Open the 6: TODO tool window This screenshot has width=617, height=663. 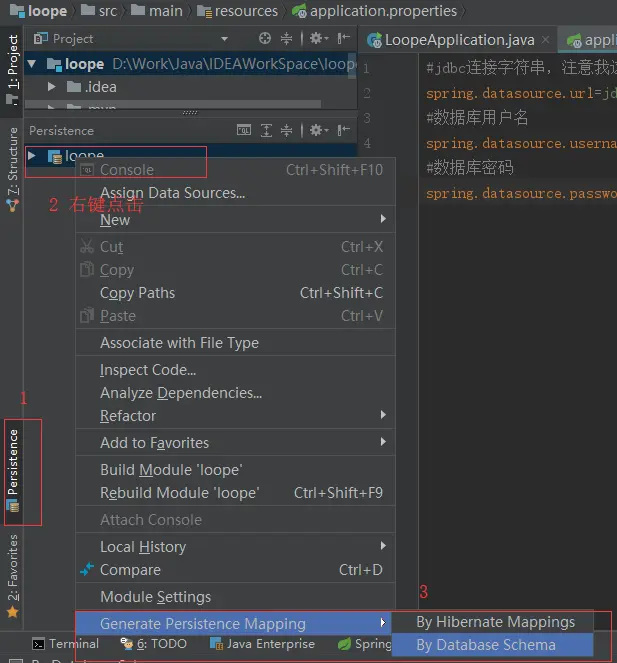pyautogui.click(x=154, y=644)
